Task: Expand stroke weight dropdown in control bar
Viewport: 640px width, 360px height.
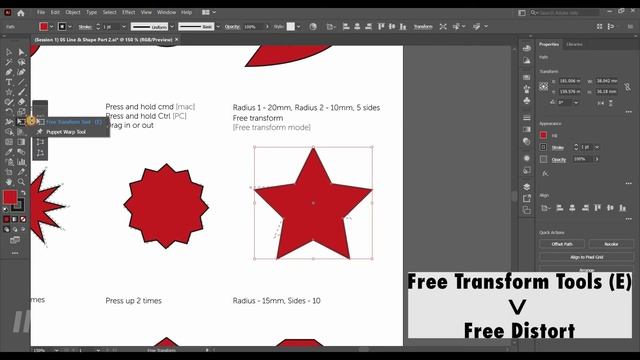Action: [124, 27]
